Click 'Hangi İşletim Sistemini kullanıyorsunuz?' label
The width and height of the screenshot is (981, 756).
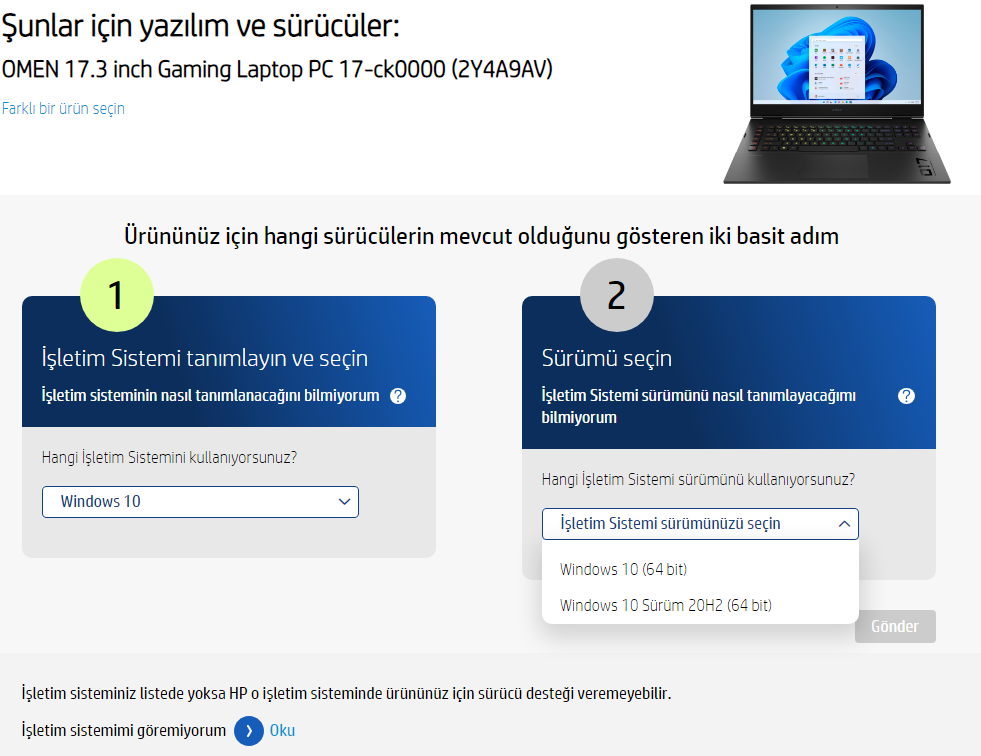[170, 457]
